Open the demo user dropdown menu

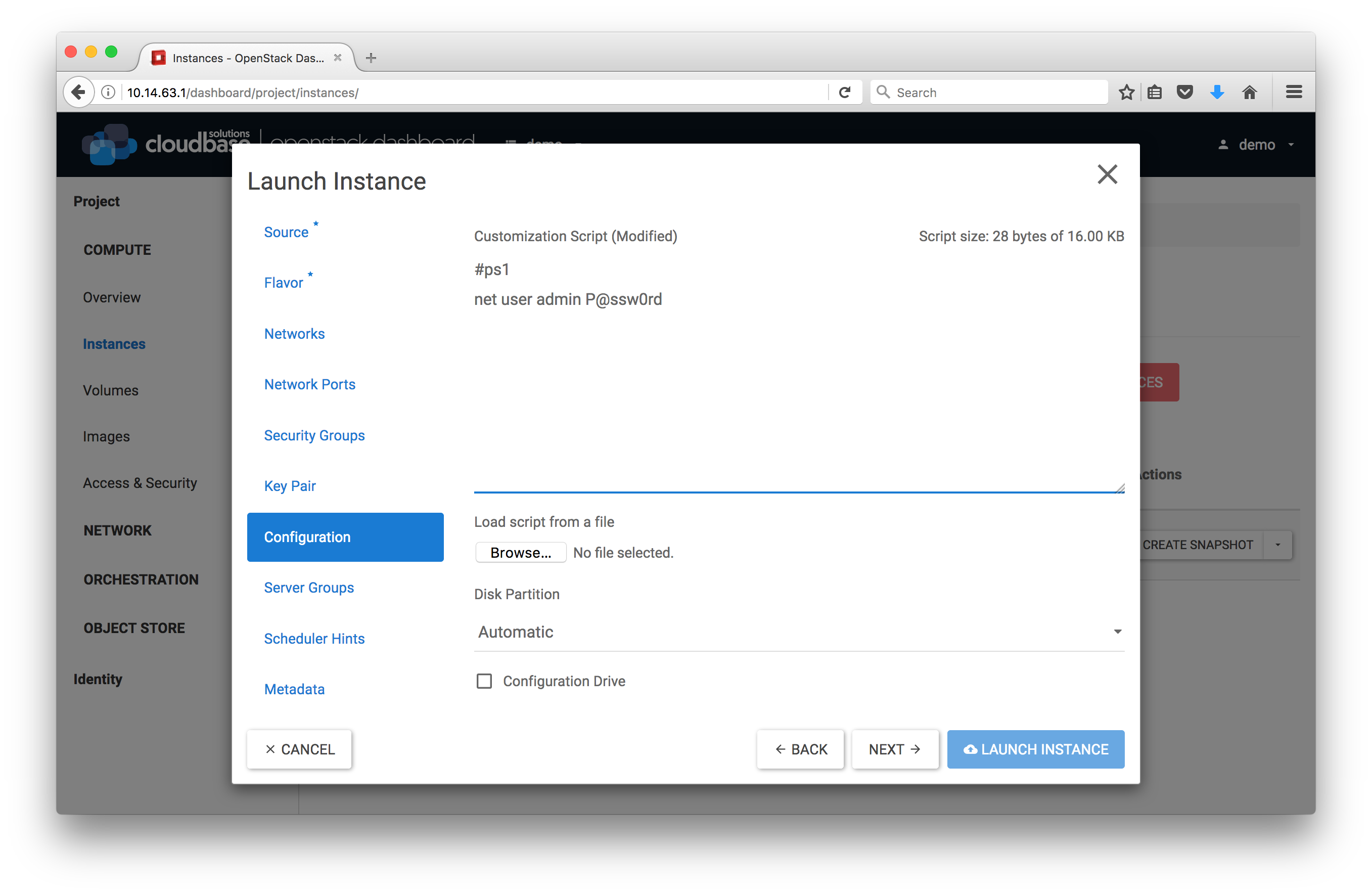1257,145
